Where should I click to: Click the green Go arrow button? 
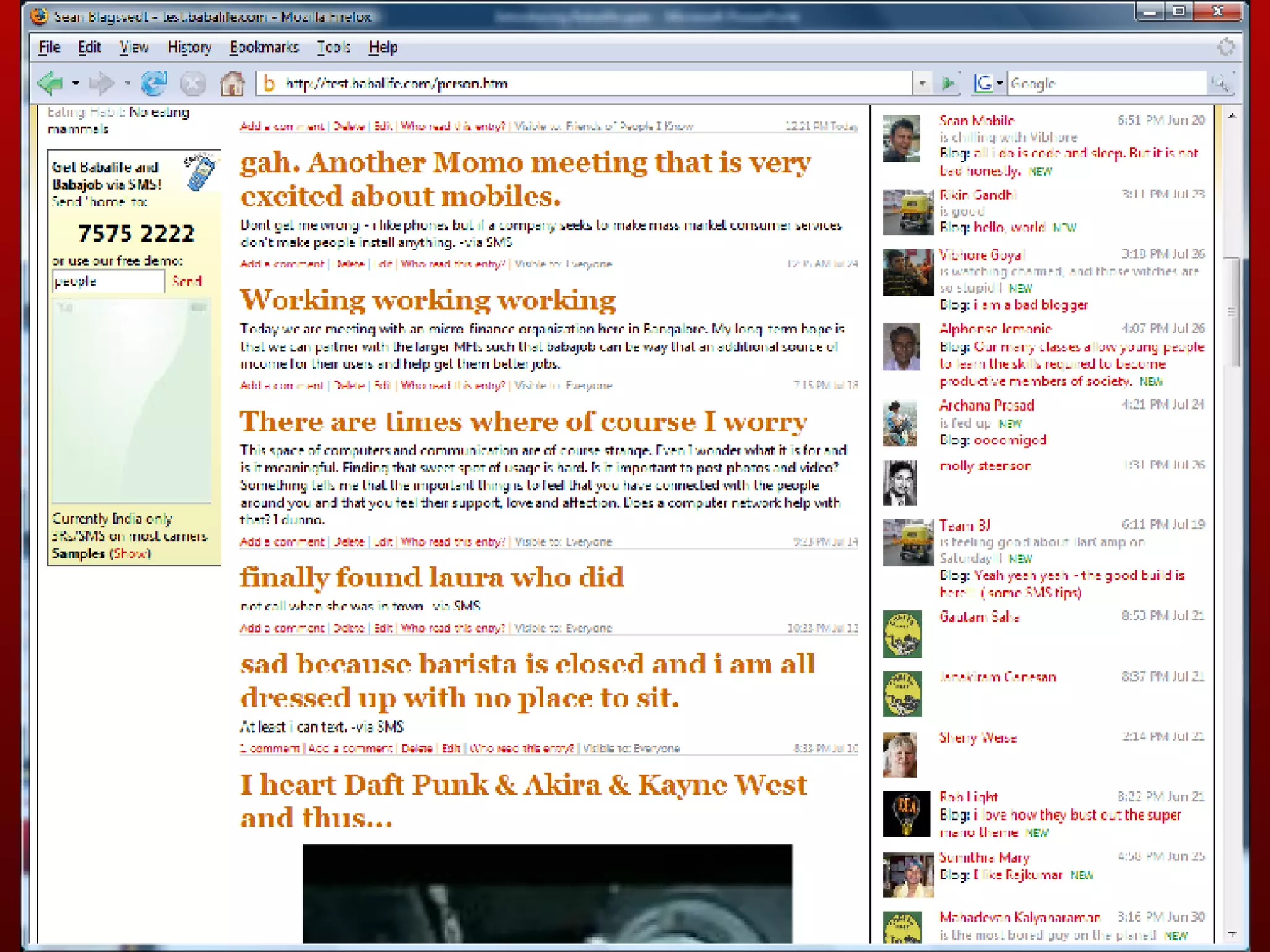[948, 83]
